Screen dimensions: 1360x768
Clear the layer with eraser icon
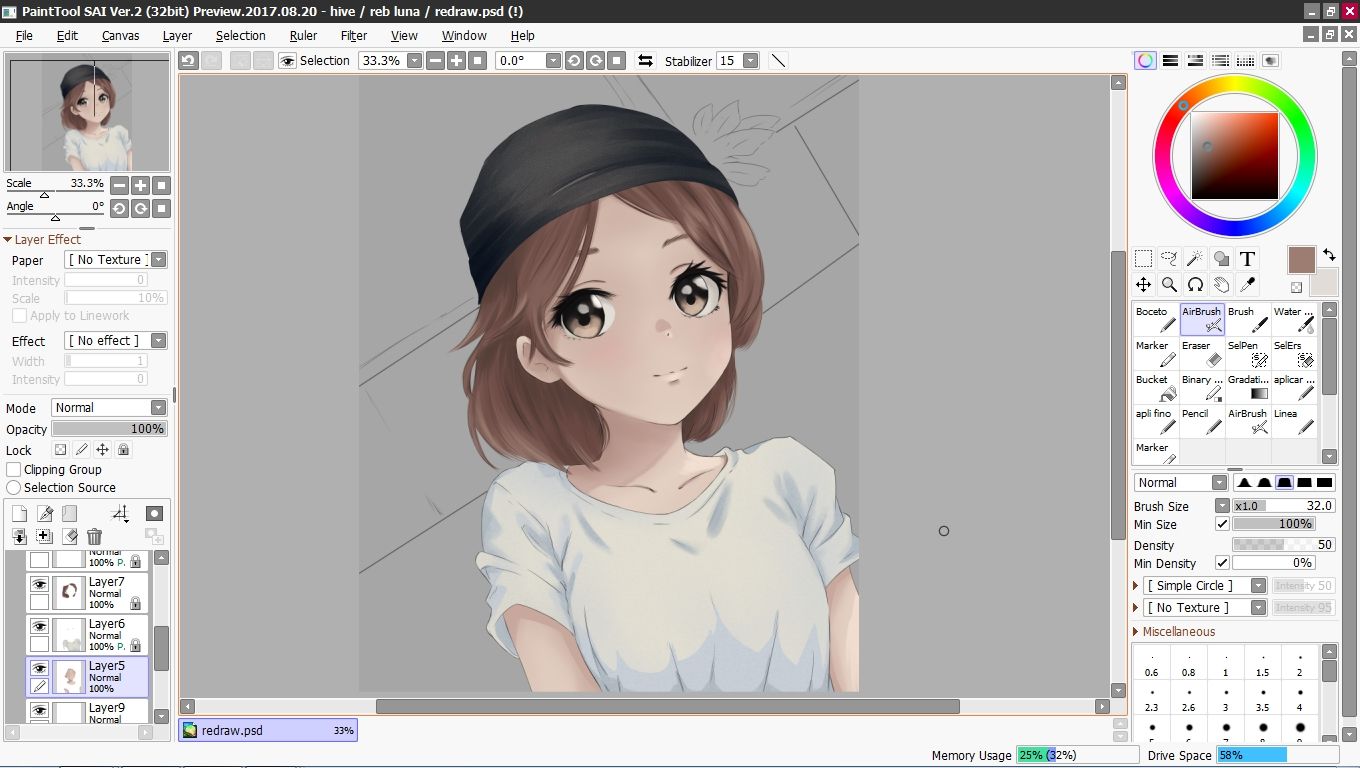click(70, 537)
